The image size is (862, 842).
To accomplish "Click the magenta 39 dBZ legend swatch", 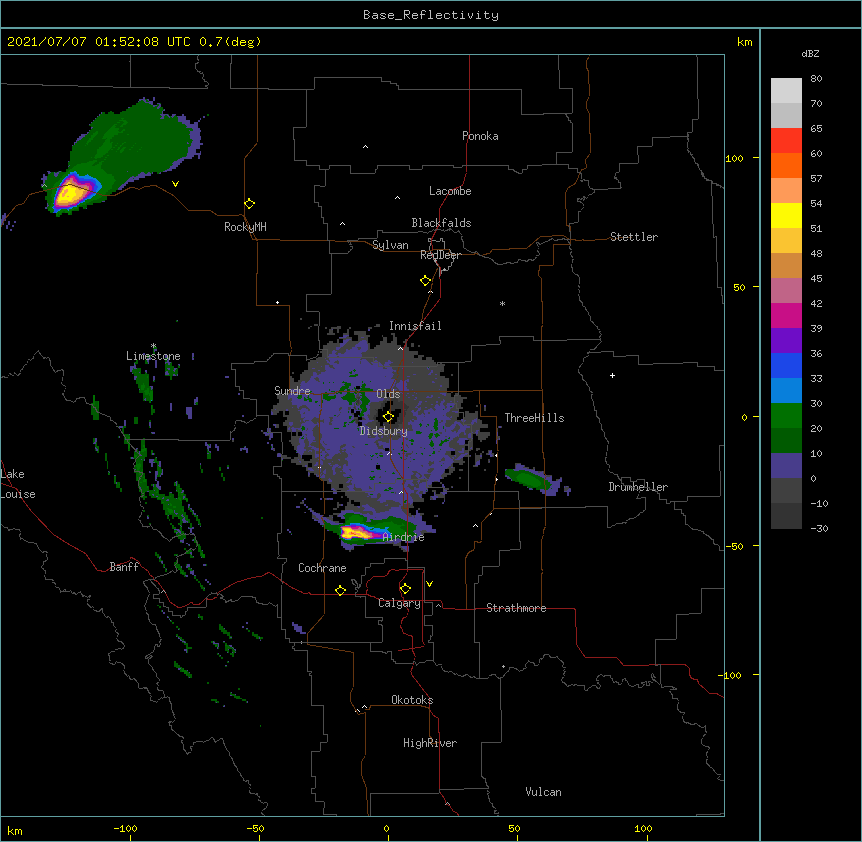I will pyautogui.click(x=786, y=315).
